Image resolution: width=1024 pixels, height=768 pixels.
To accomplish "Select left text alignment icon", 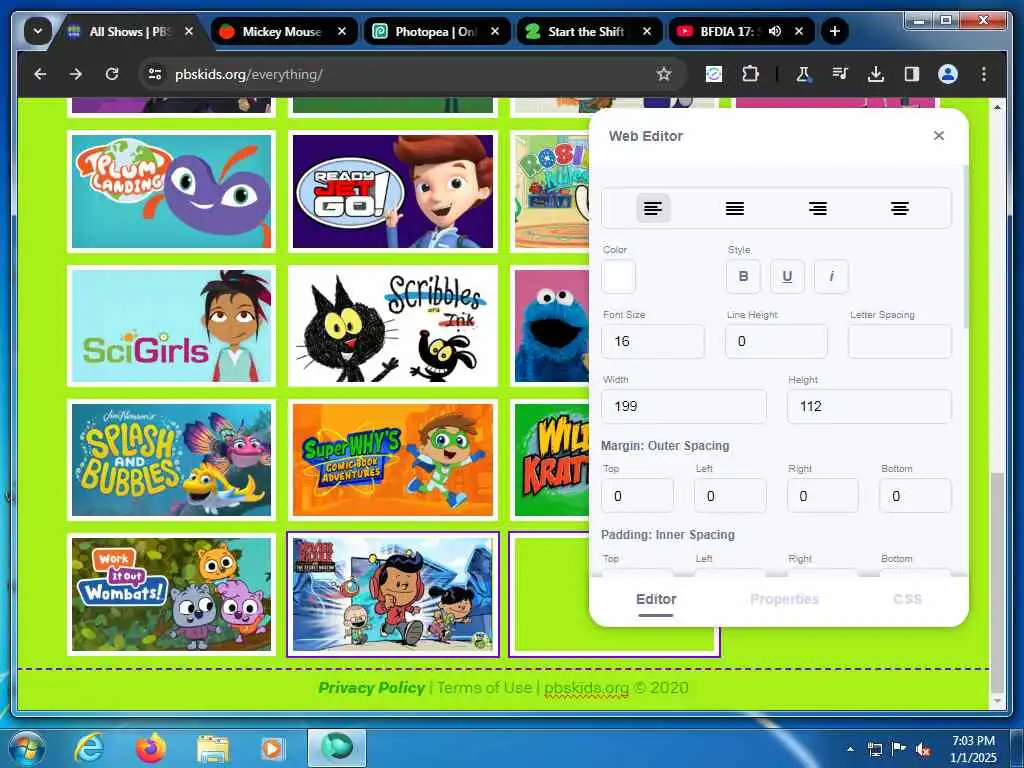I will (x=653, y=208).
